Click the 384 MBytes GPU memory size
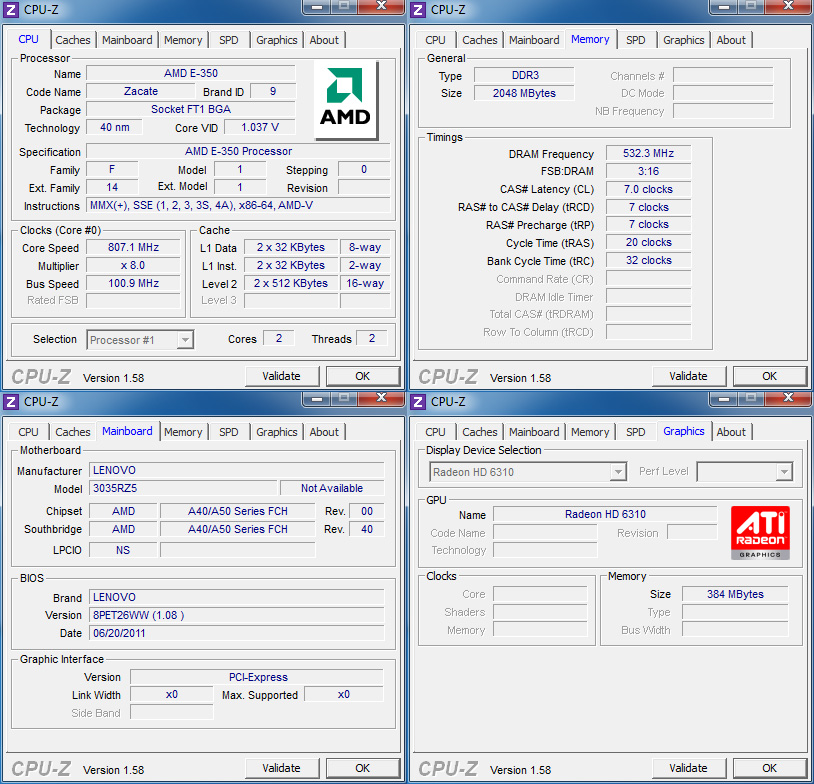The image size is (814, 784). click(735, 594)
